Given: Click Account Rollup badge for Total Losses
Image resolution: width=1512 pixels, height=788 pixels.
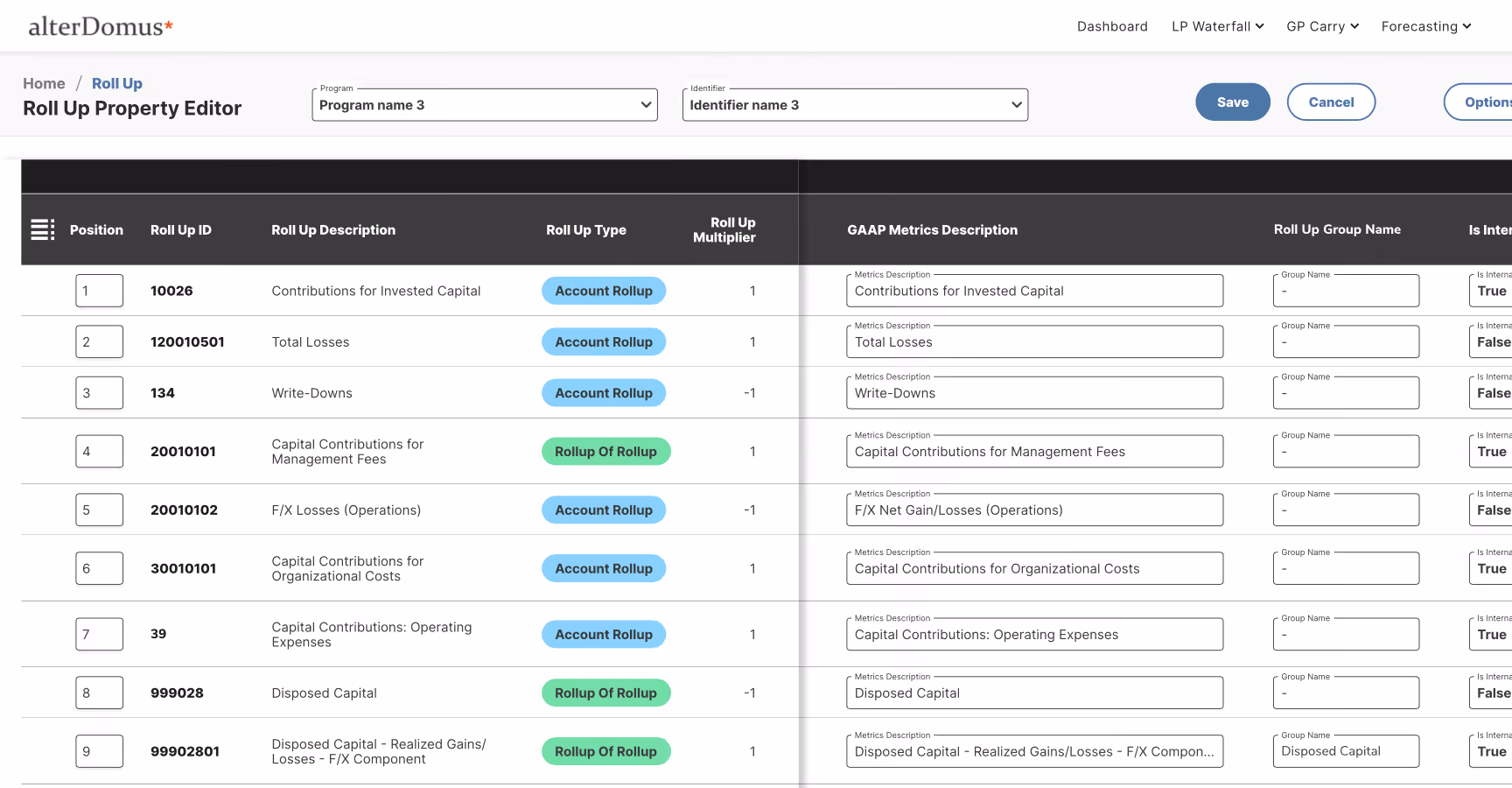Looking at the screenshot, I should [x=604, y=341].
